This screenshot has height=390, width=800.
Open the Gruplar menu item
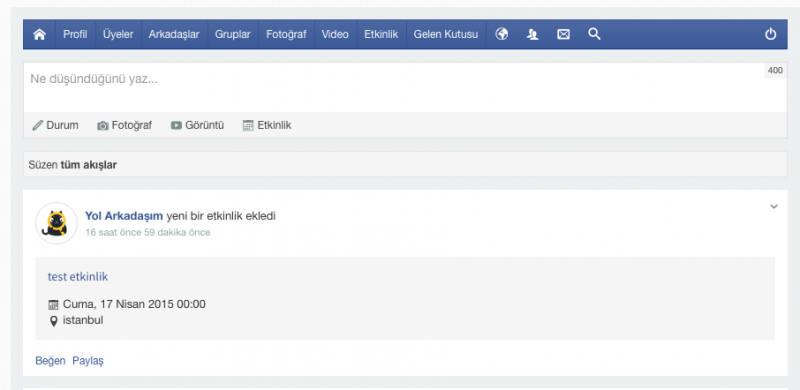point(233,34)
